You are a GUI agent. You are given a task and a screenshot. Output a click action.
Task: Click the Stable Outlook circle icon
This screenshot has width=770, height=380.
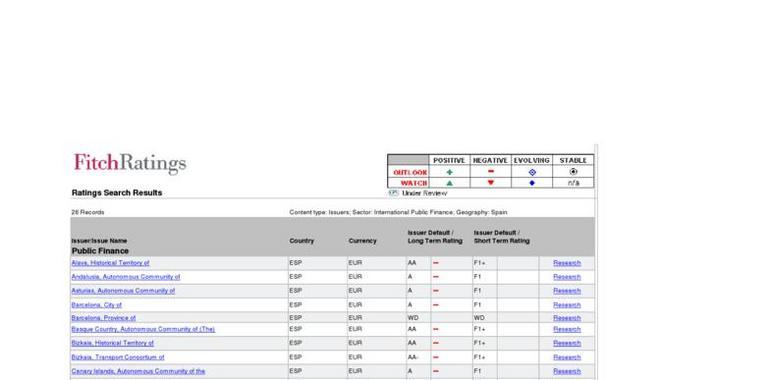tap(573, 172)
